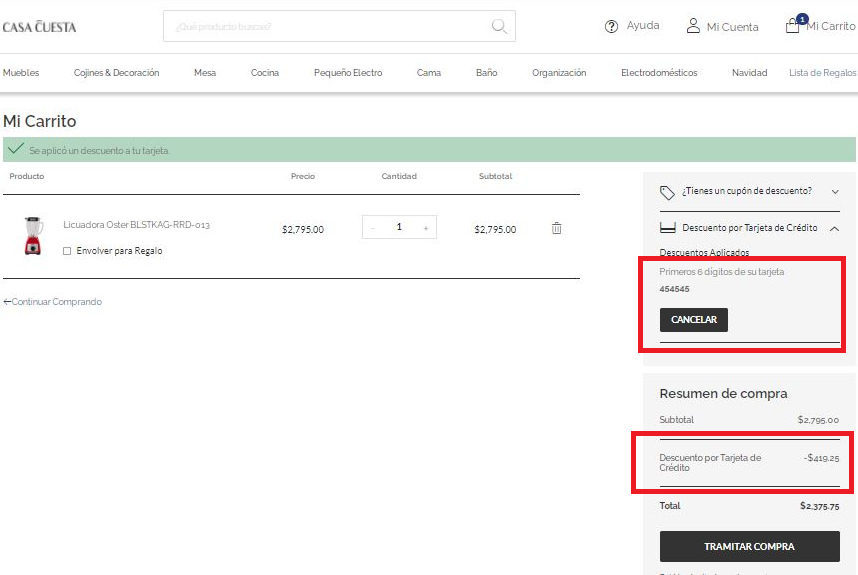
Task: Open the Muebles menu category
Action: click(21, 73)
